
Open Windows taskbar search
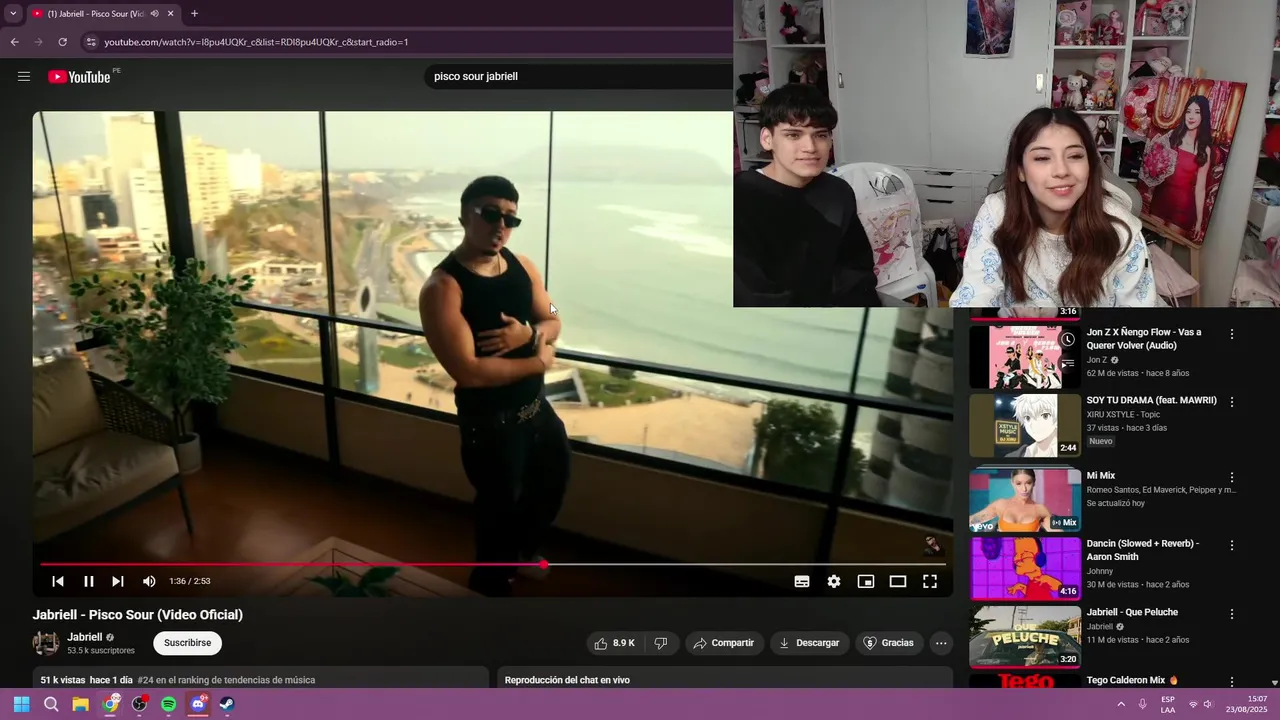(51, 704)
